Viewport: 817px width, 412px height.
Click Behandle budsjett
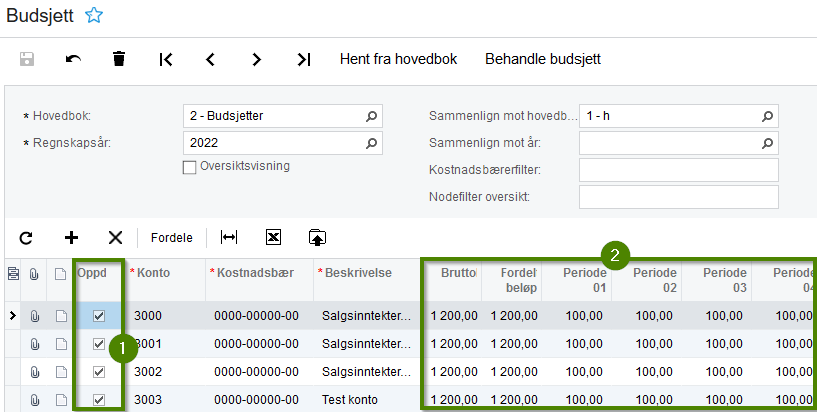pos(542,59)
